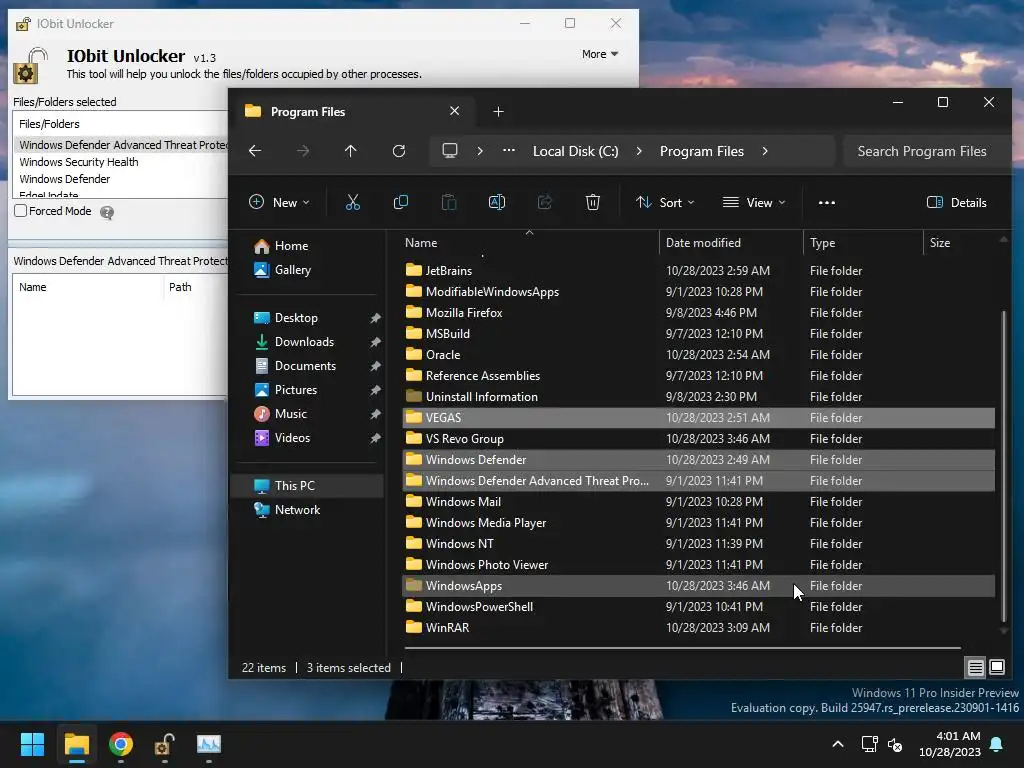The image size is (1024, 768).
Task: Toggle the Details pane button
Action: [x=957, y=202]
